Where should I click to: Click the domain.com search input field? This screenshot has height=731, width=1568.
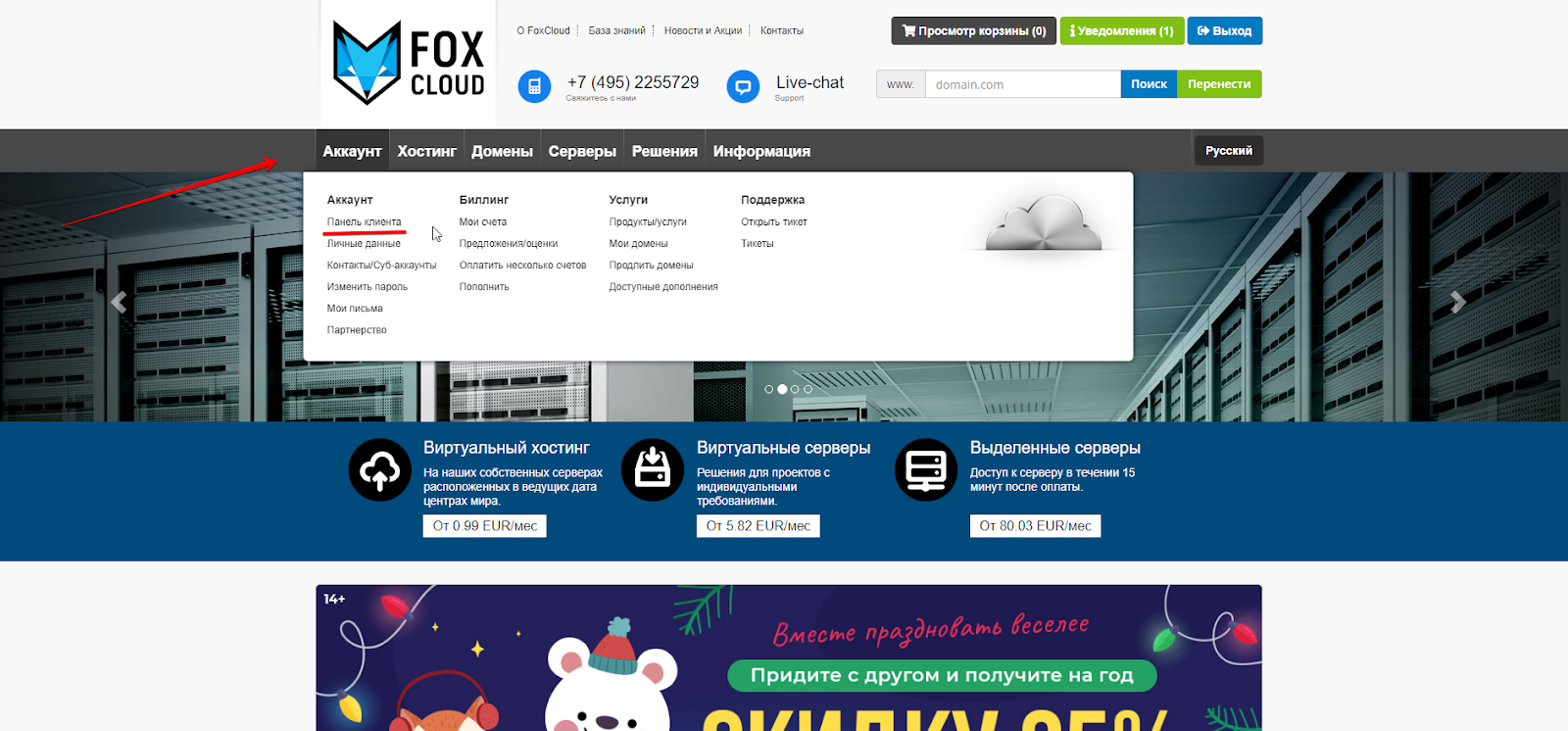pos(1022,84)
